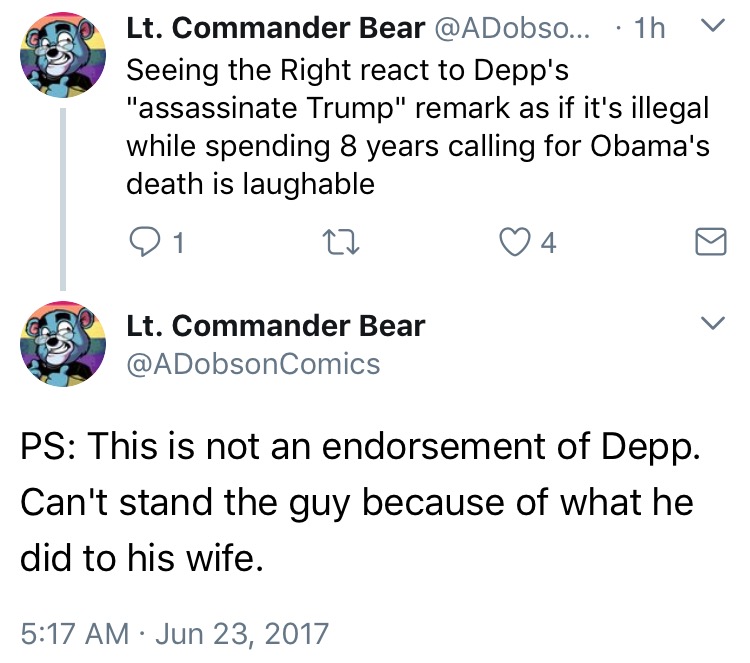Open direct message envelope icon
The width and height of the screenshot is (750, 663).
(x=710, y=242)
